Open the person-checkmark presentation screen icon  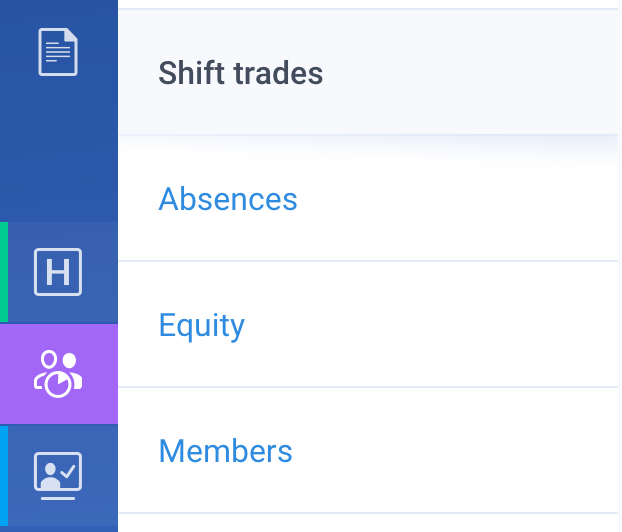[58, 476]
